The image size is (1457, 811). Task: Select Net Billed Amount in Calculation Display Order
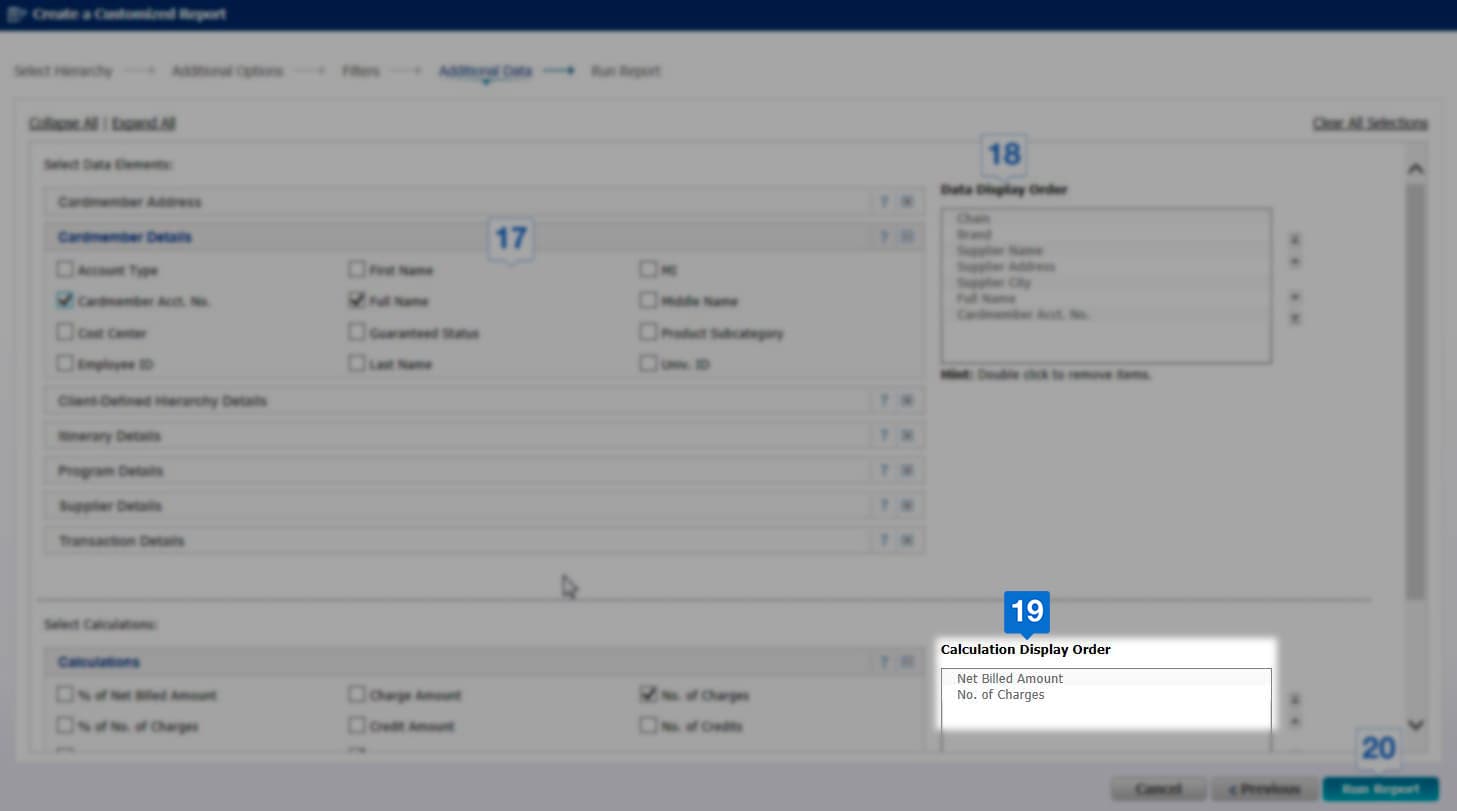(x=1009, y=679)
